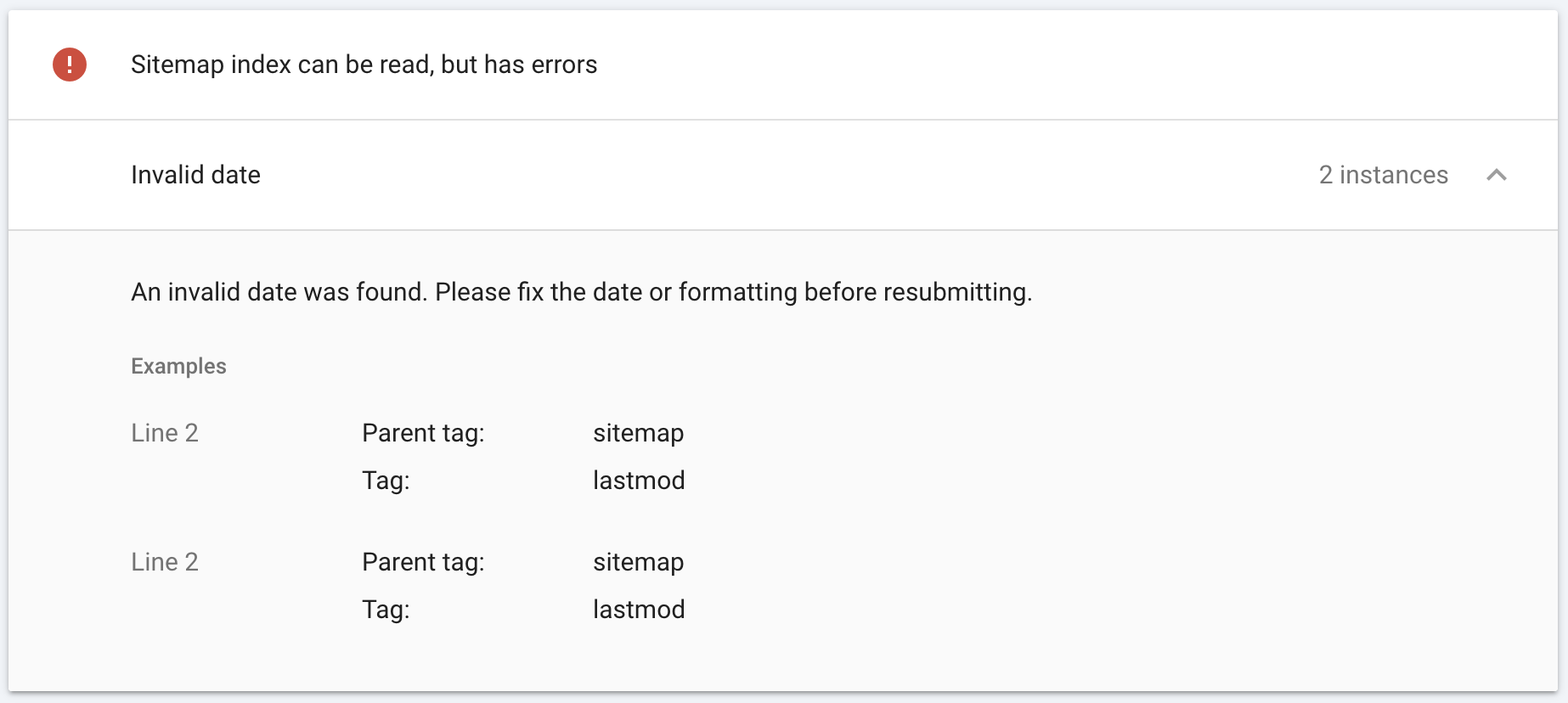Select the Invalid date row header
Viewport: 1568px width, 703px height.
pyautogui.click(x=195, y=175)
